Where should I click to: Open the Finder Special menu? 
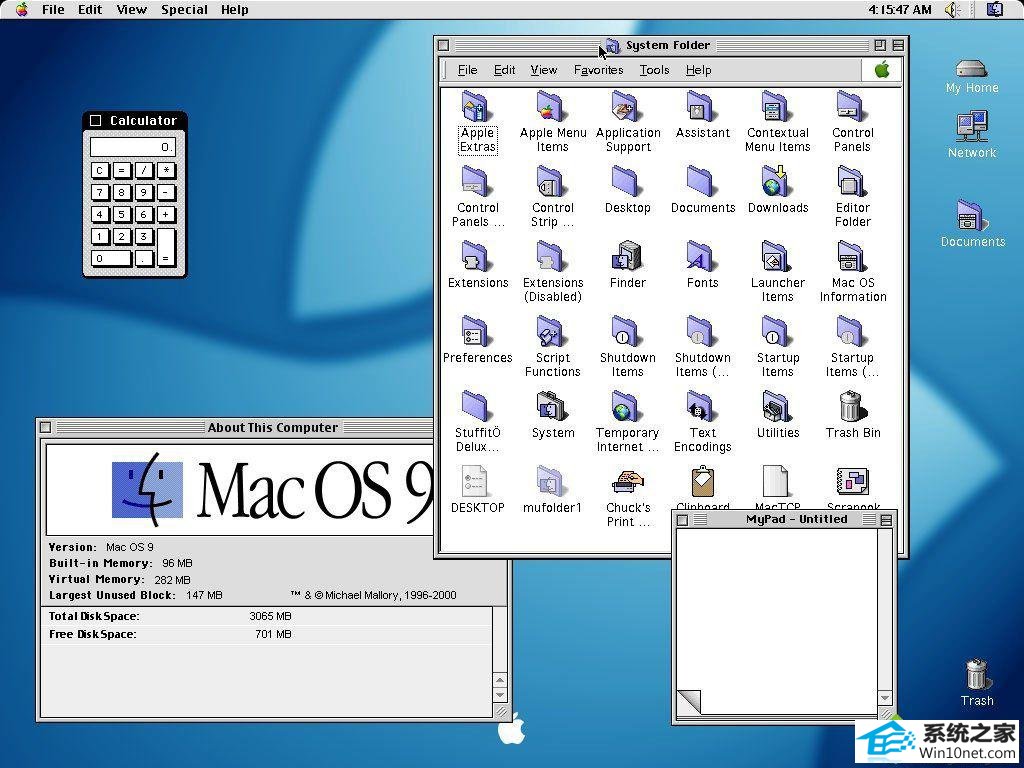[x=184, y=10]
